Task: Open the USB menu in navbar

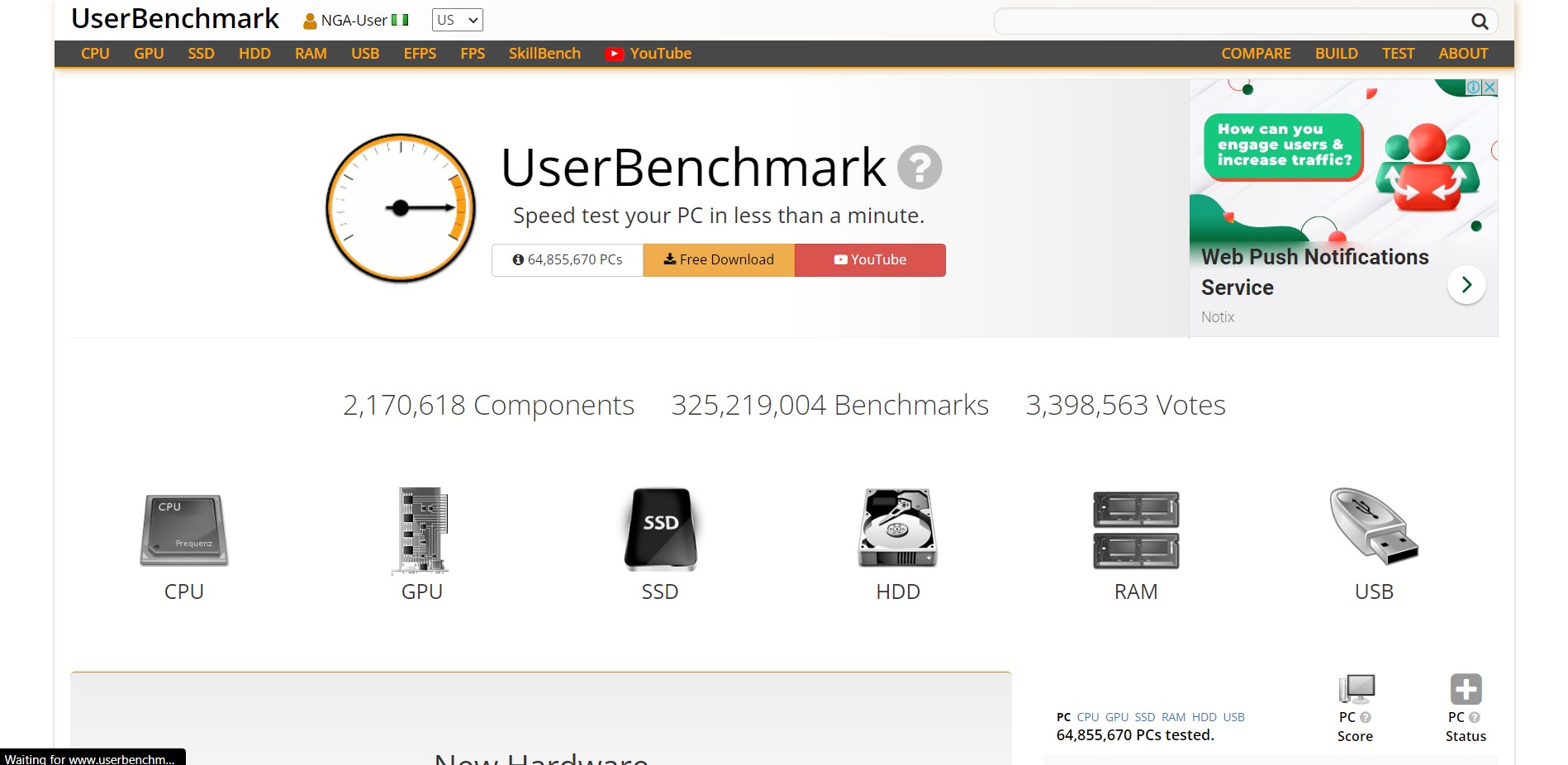Action: 365,54
